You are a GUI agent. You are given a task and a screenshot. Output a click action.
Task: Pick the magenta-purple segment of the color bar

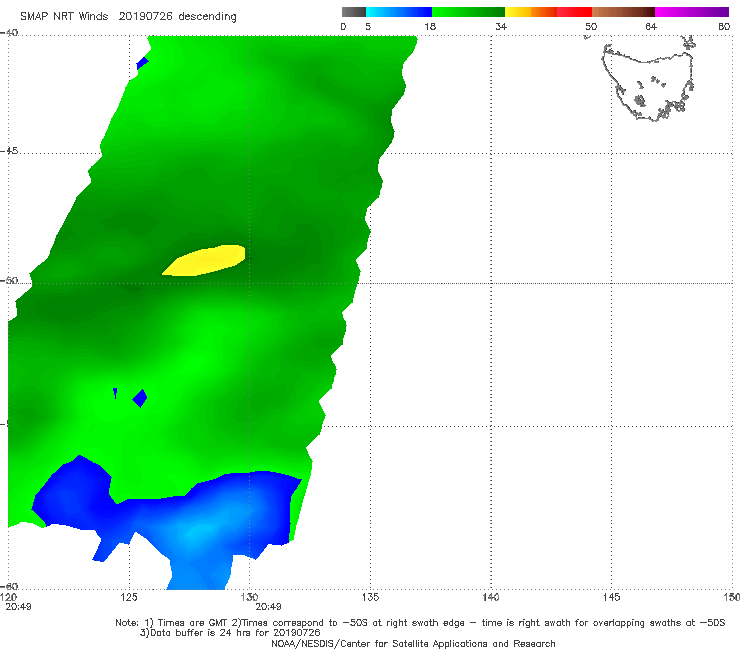[x=692, y=12]
